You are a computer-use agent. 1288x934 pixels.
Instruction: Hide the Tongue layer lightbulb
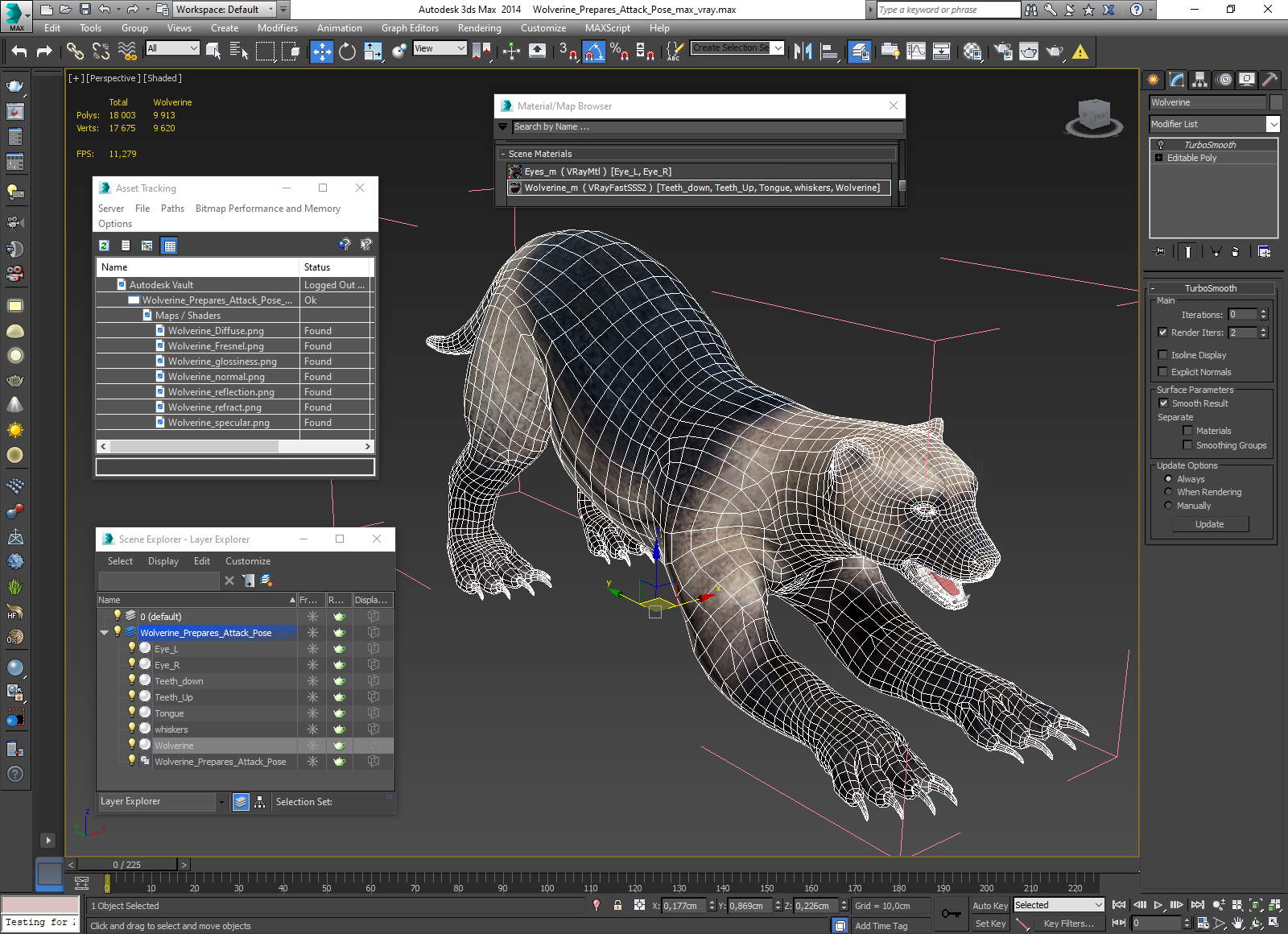(x=132, y=712)
